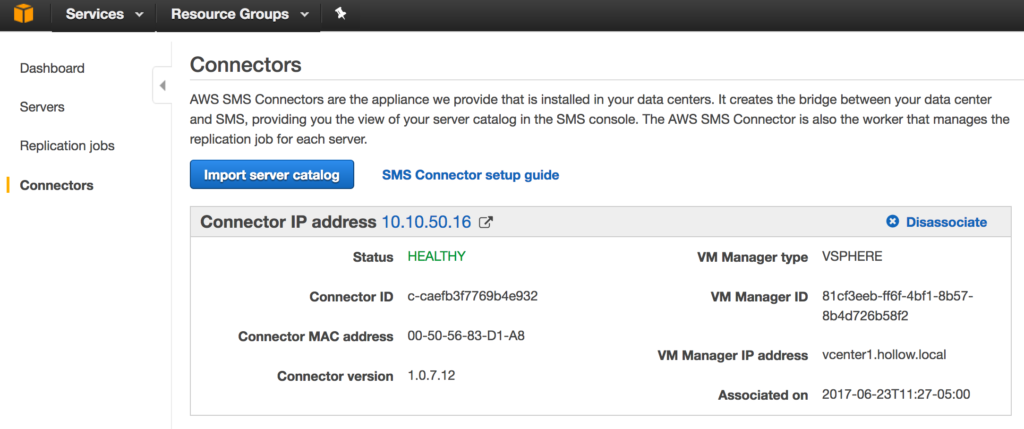The width and height of the screenshot is (1024, 429).
Task: Collapse the left navigation sidebar arrow
Action: 162,86
